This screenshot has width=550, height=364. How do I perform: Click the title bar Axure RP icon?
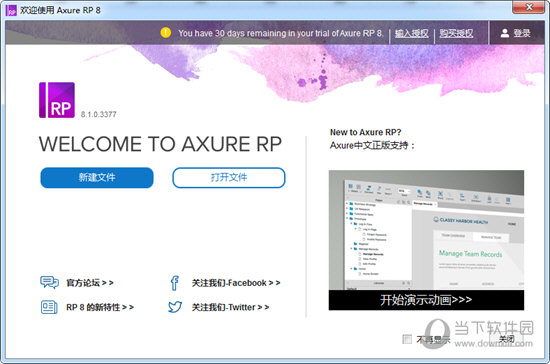coord(11,10)
